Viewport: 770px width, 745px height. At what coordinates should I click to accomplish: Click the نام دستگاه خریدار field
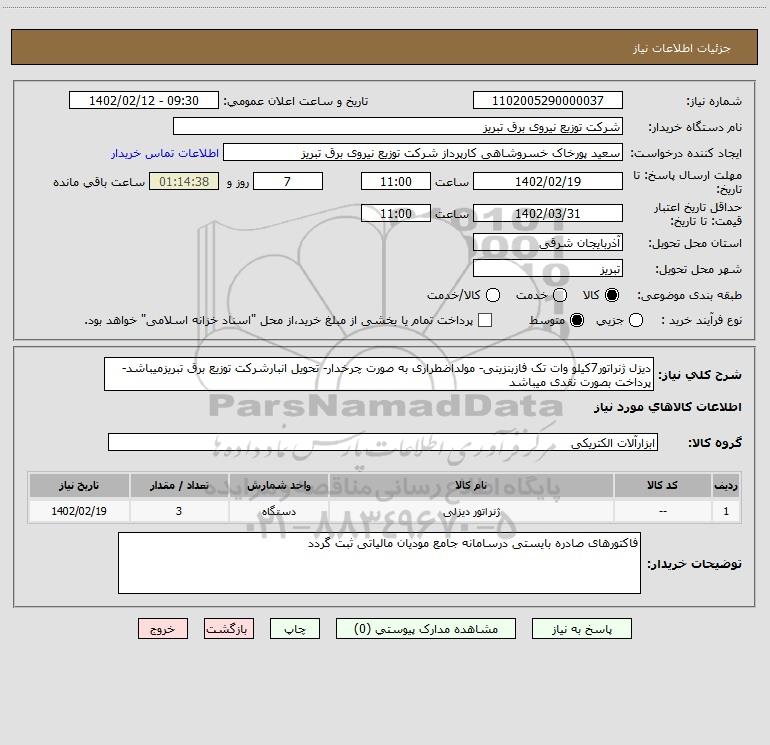pyautogui.click(x=398, y=126)
